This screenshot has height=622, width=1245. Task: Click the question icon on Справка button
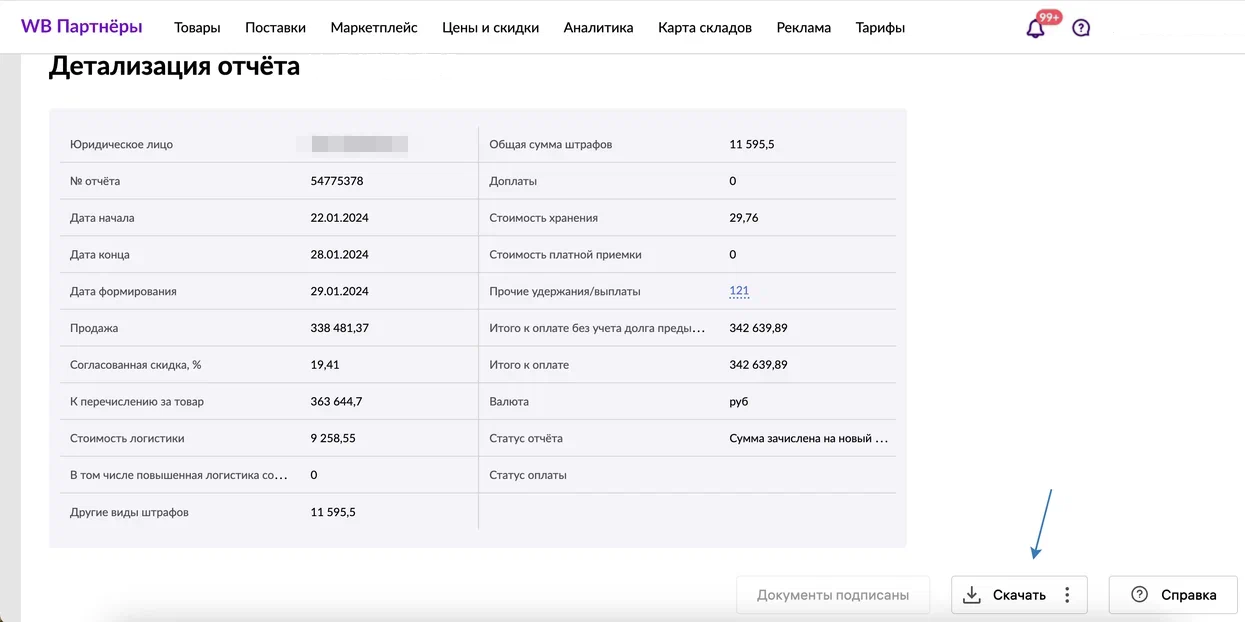tap(1139, 595)
